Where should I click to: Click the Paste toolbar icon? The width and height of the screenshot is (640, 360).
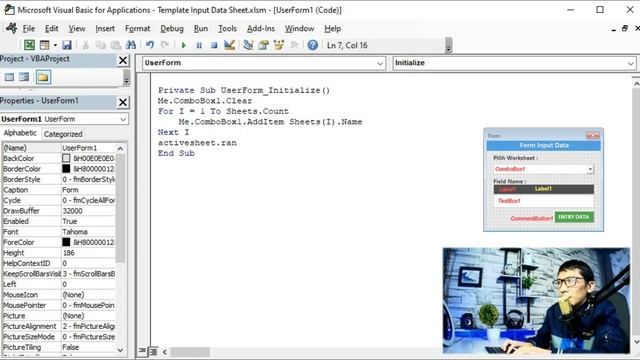pyautogui.click(x=116, y=45)
